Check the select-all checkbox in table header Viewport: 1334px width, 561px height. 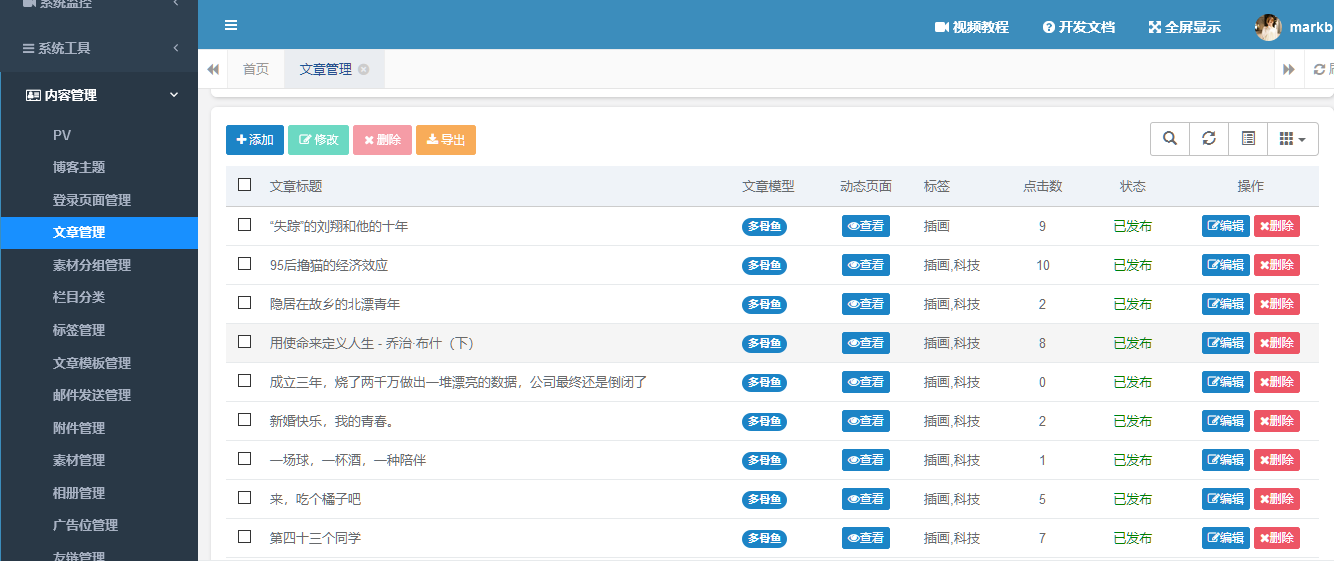pos(244,185)
